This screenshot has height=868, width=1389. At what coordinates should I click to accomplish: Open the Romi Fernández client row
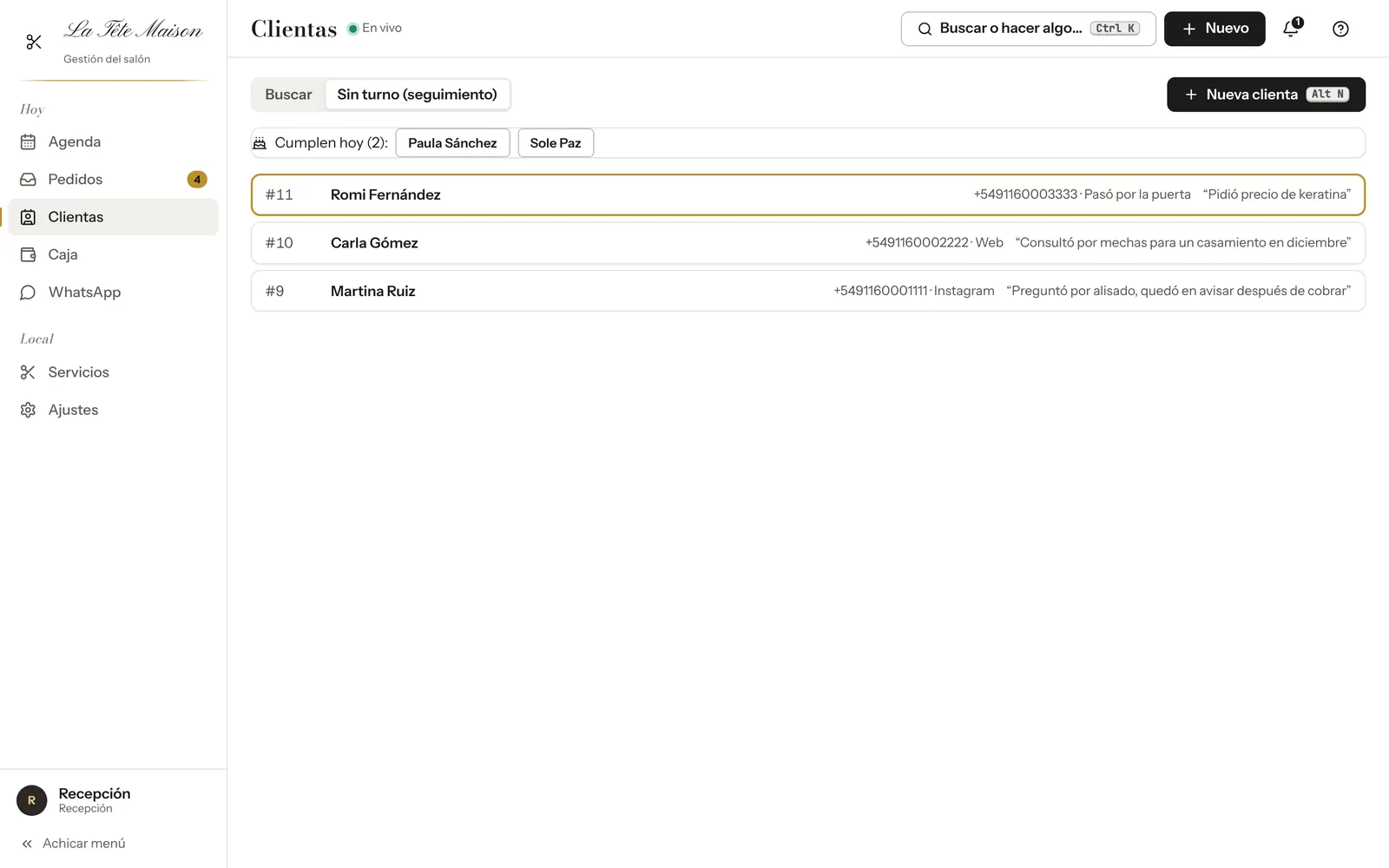click(x=808, y=194)
